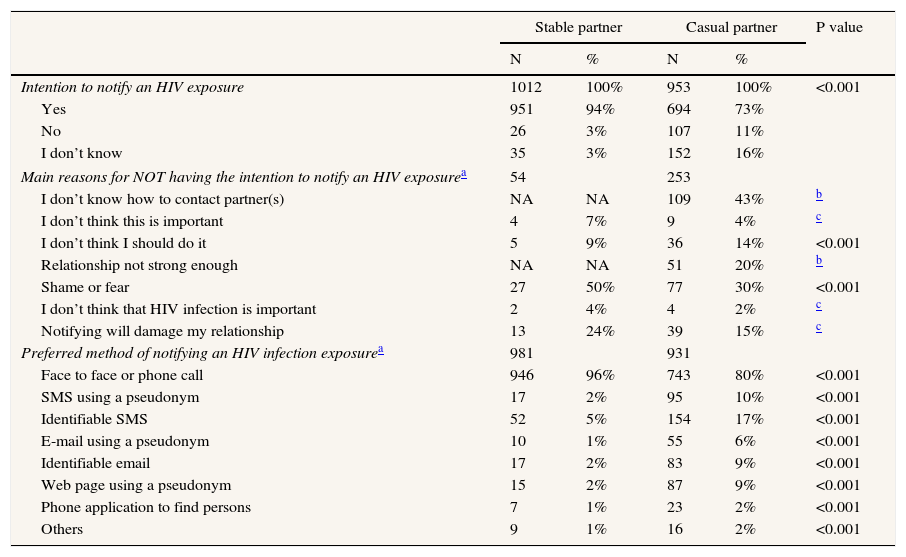Viewport: 906px width, 557px height.
Task: Select the 'P value' column header
Action: (x=839, y=28)
